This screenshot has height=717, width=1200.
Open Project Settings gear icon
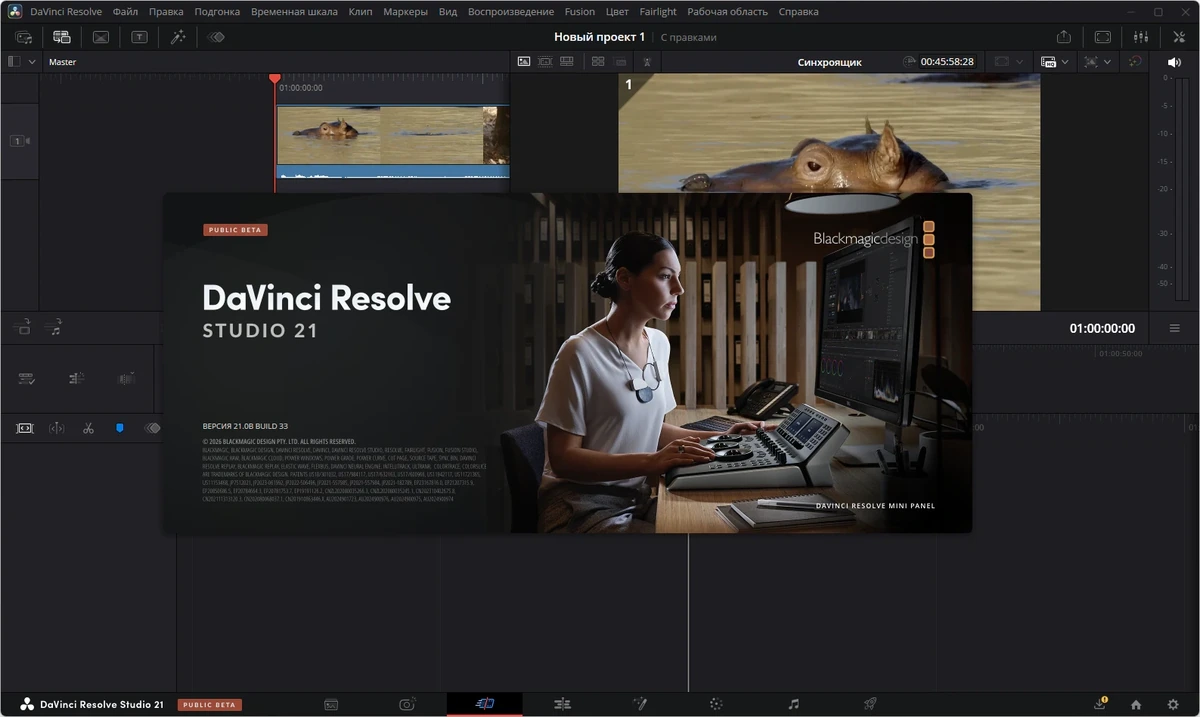click(x=1173, y=704)
